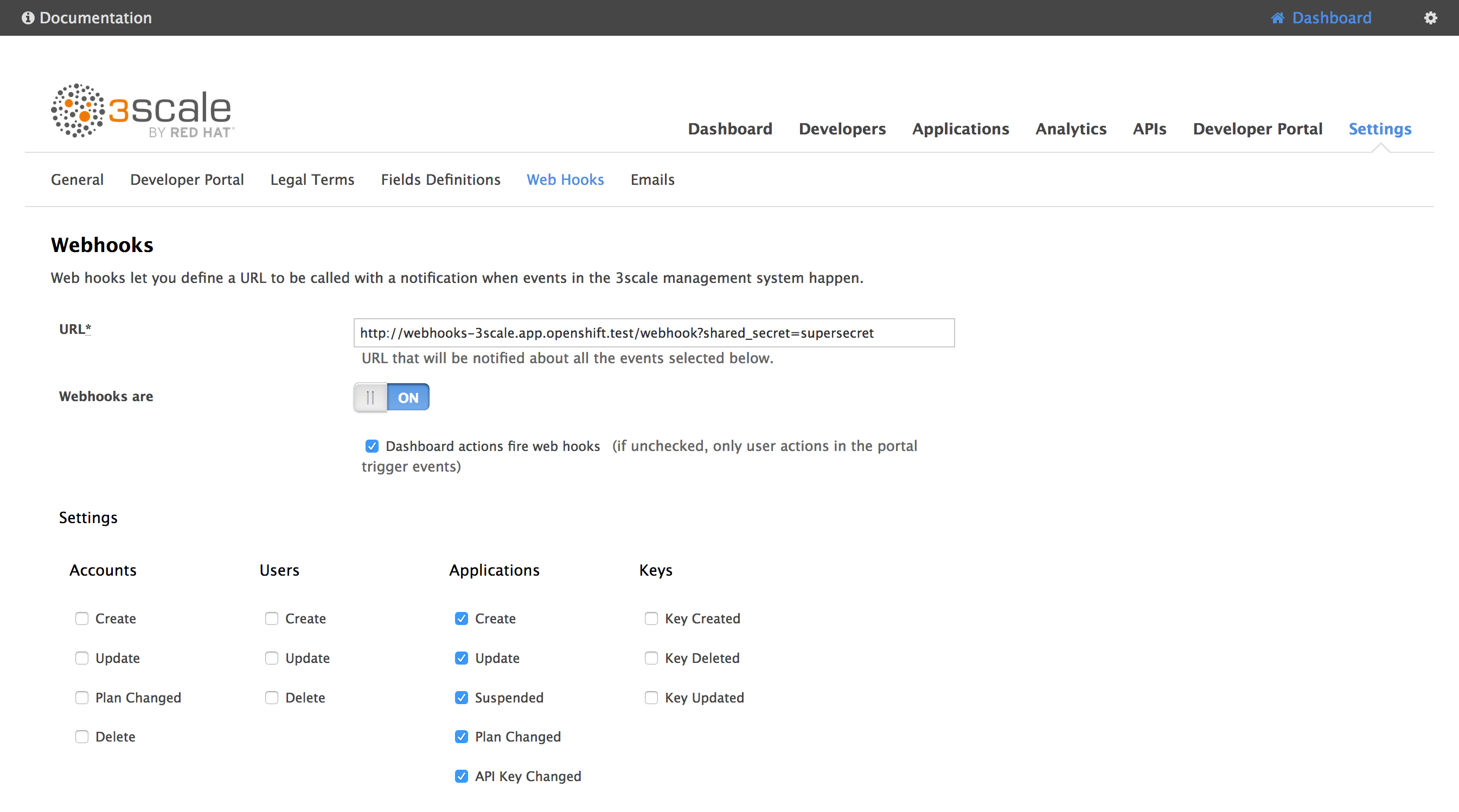Click the Documentation link
Screen dimensions: 1459x812
point(95,17)
